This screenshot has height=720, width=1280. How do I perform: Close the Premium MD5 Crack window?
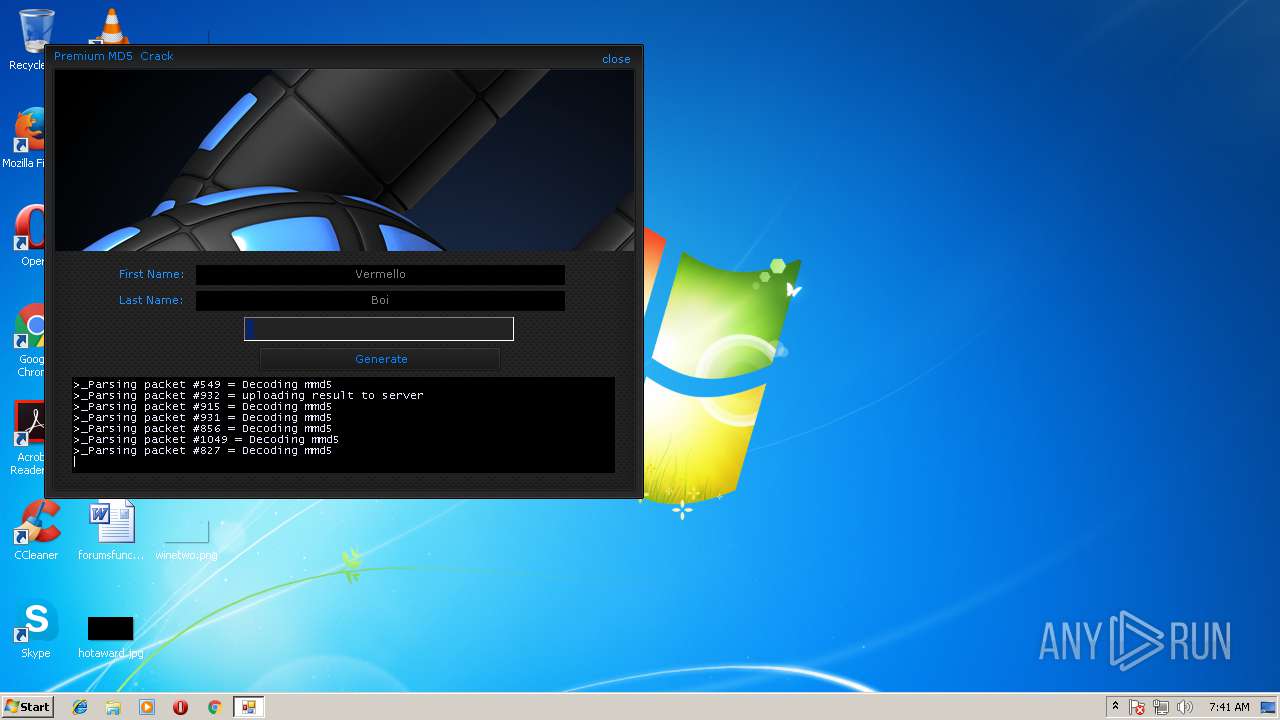616,59
